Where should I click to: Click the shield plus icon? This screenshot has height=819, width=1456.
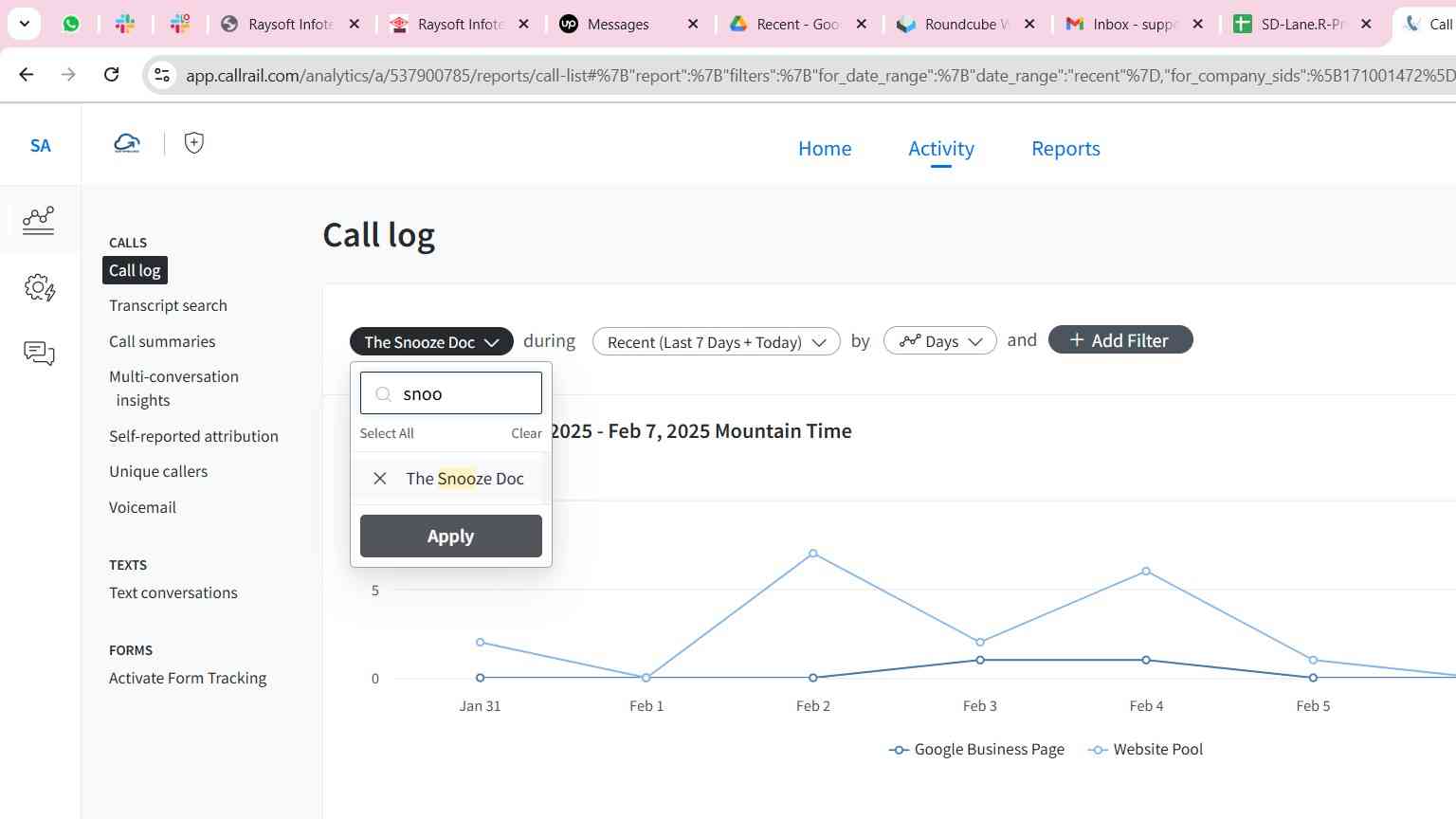pyautogui.click(x=194, y=143)
